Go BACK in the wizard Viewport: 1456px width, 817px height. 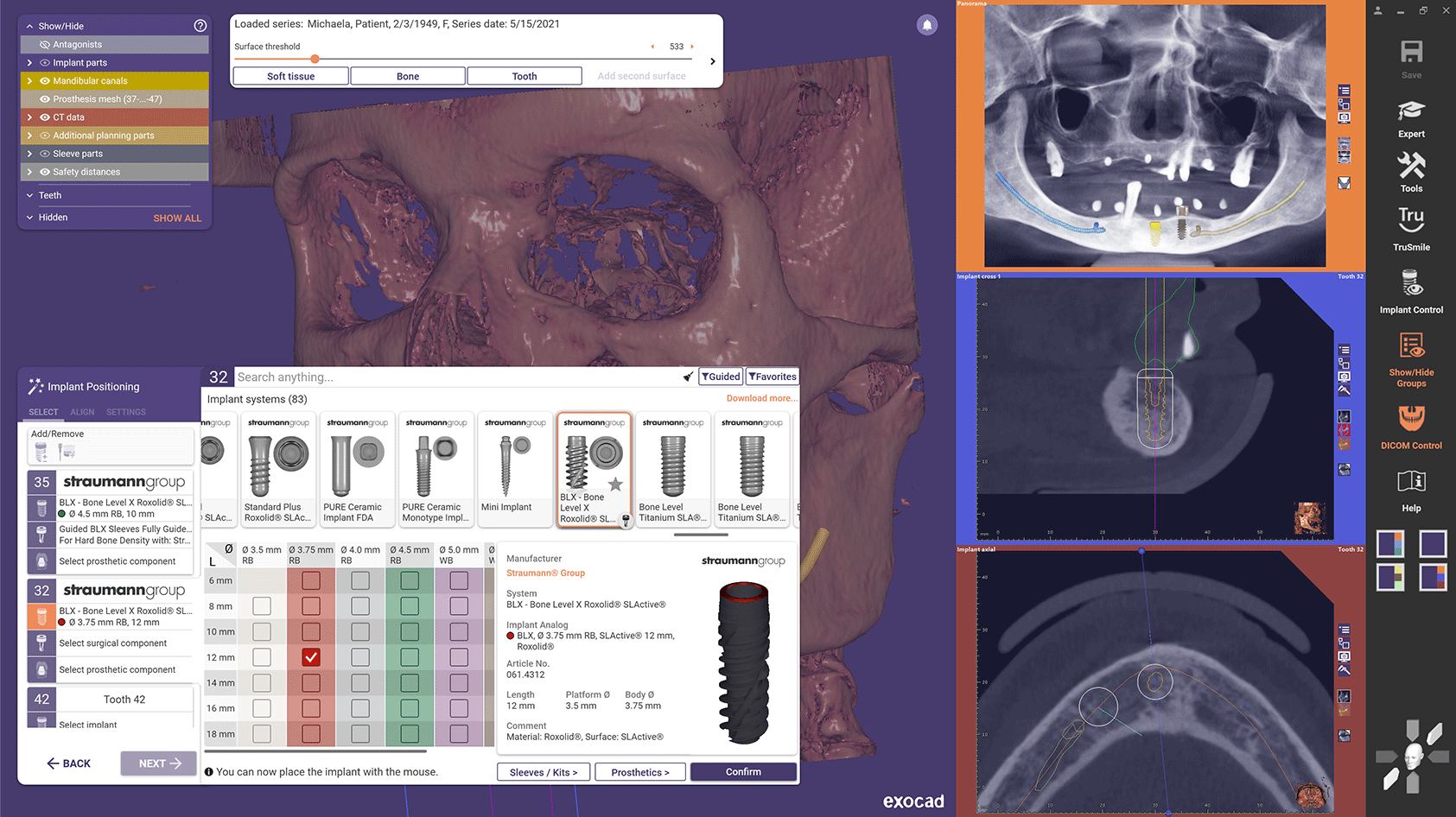click(69, 763)
